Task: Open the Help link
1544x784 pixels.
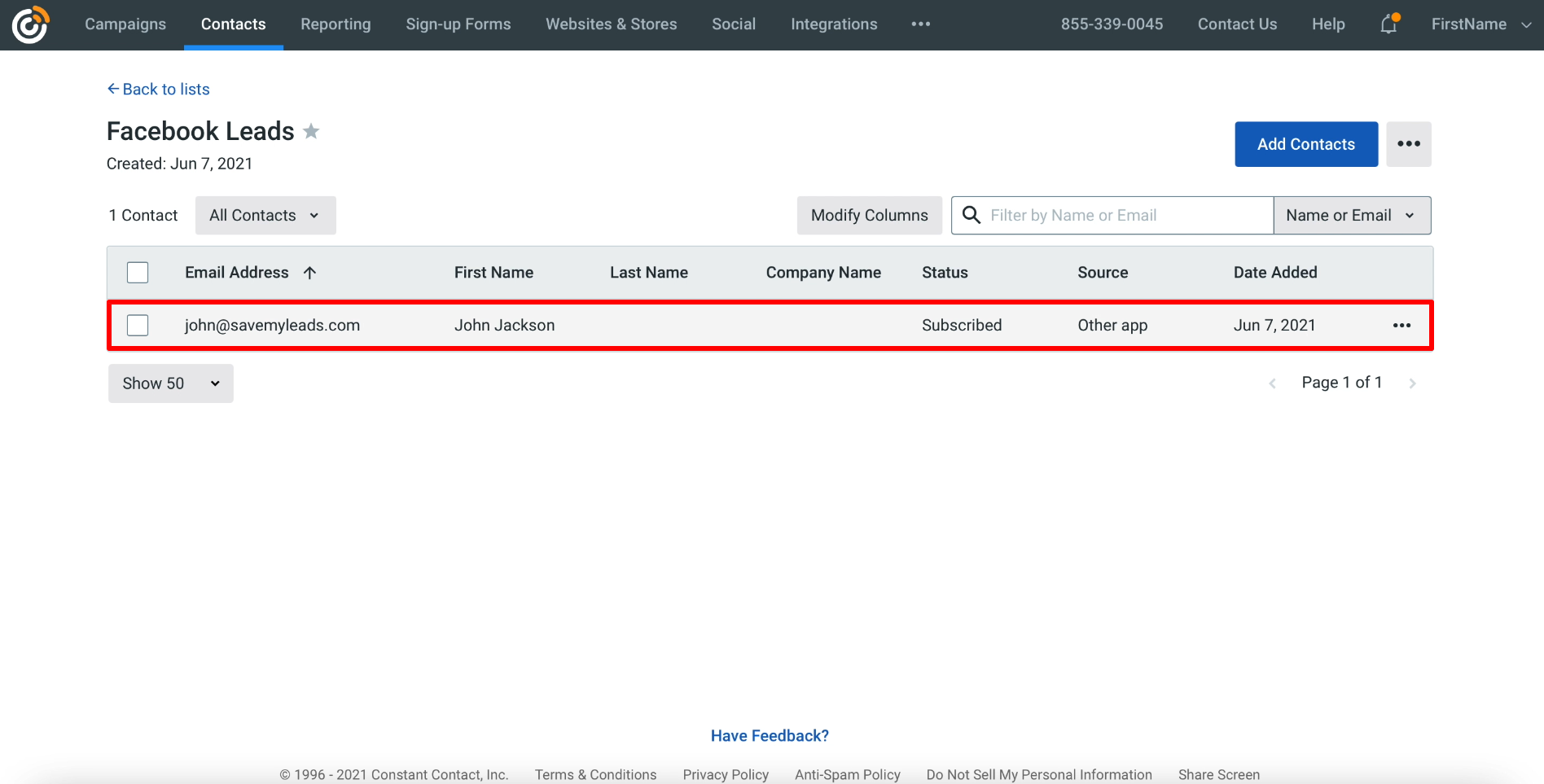Action: coord(1328,24)
